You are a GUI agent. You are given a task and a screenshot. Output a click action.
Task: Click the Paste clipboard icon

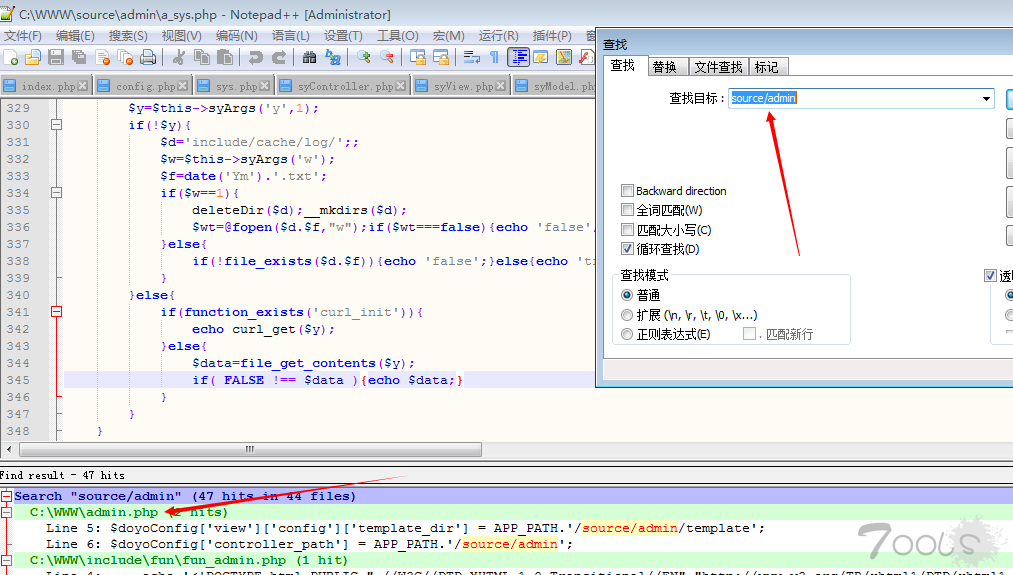click(x=225, y=58)
